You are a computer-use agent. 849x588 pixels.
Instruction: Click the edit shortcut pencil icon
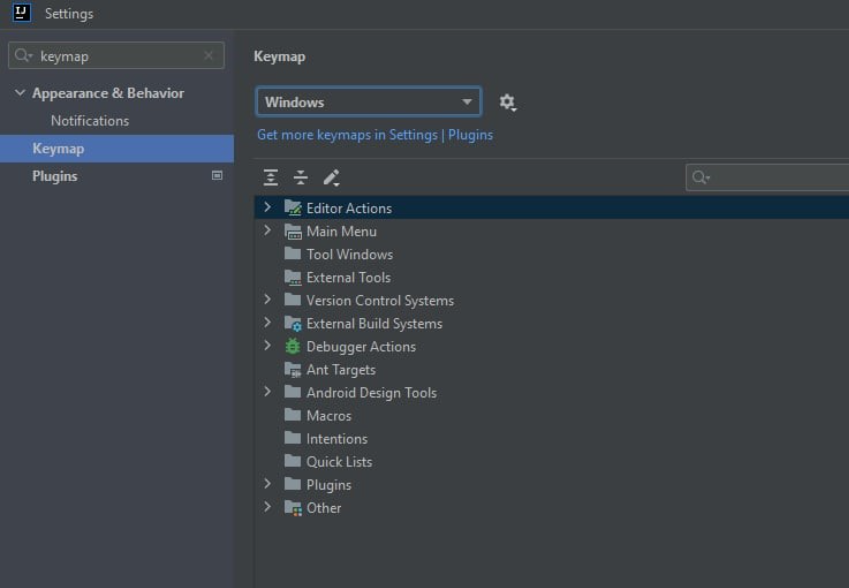[331, 178]
